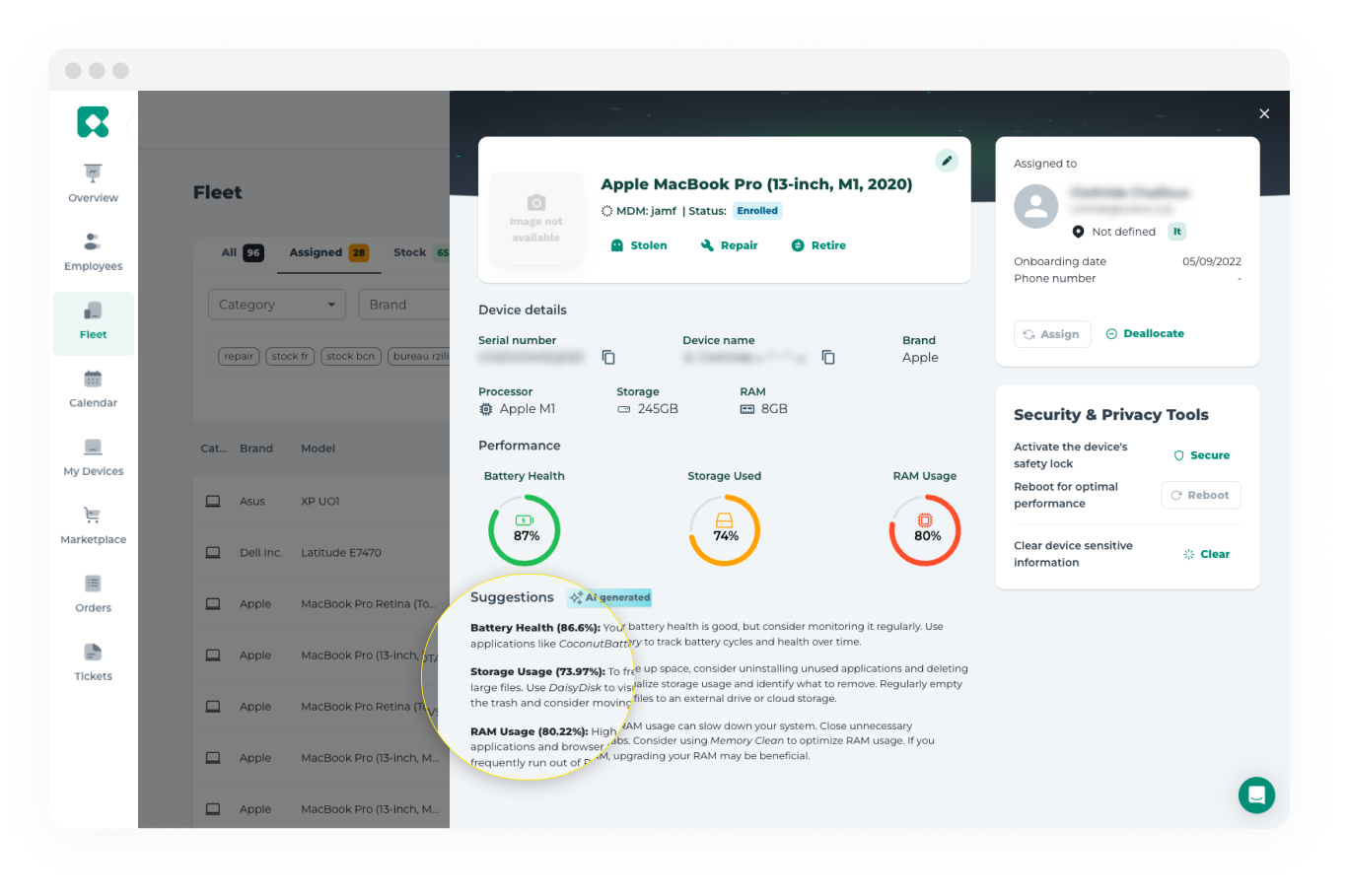Click the Reboot button
This screenshot has width=1347, height=896.
pyautogui.click(x=1200, y=495)
